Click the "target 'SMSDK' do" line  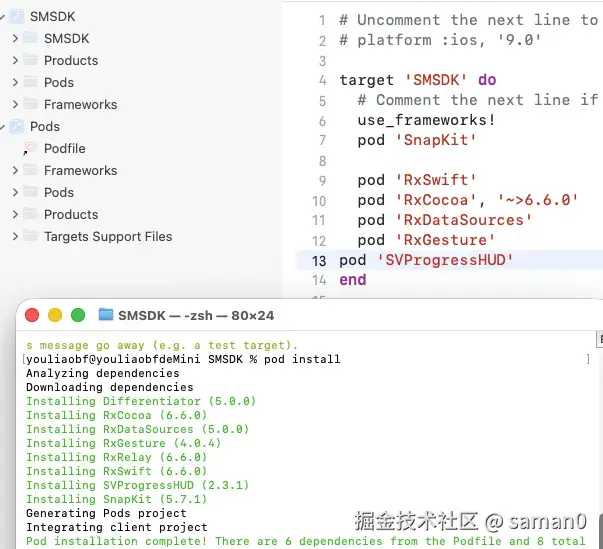tap(418, 80)
